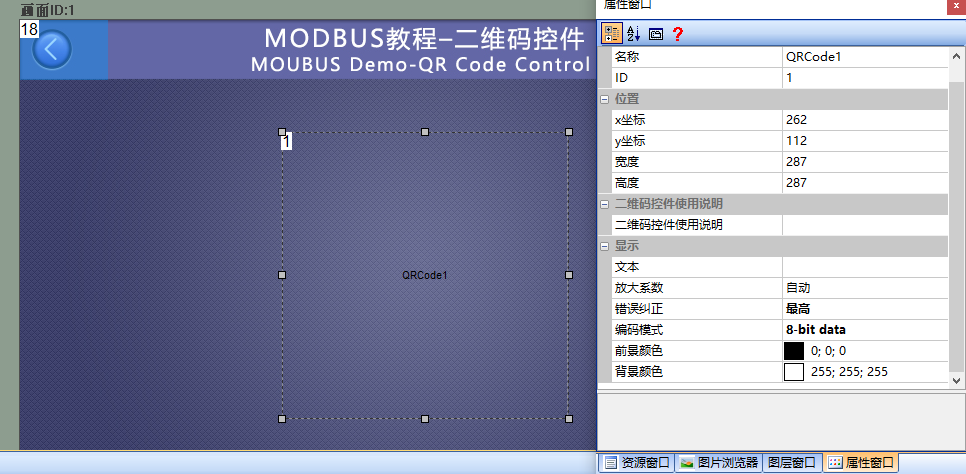
Task: Collapse the 二维码控件使用说明 group
Action: click(x=604, y=204)
